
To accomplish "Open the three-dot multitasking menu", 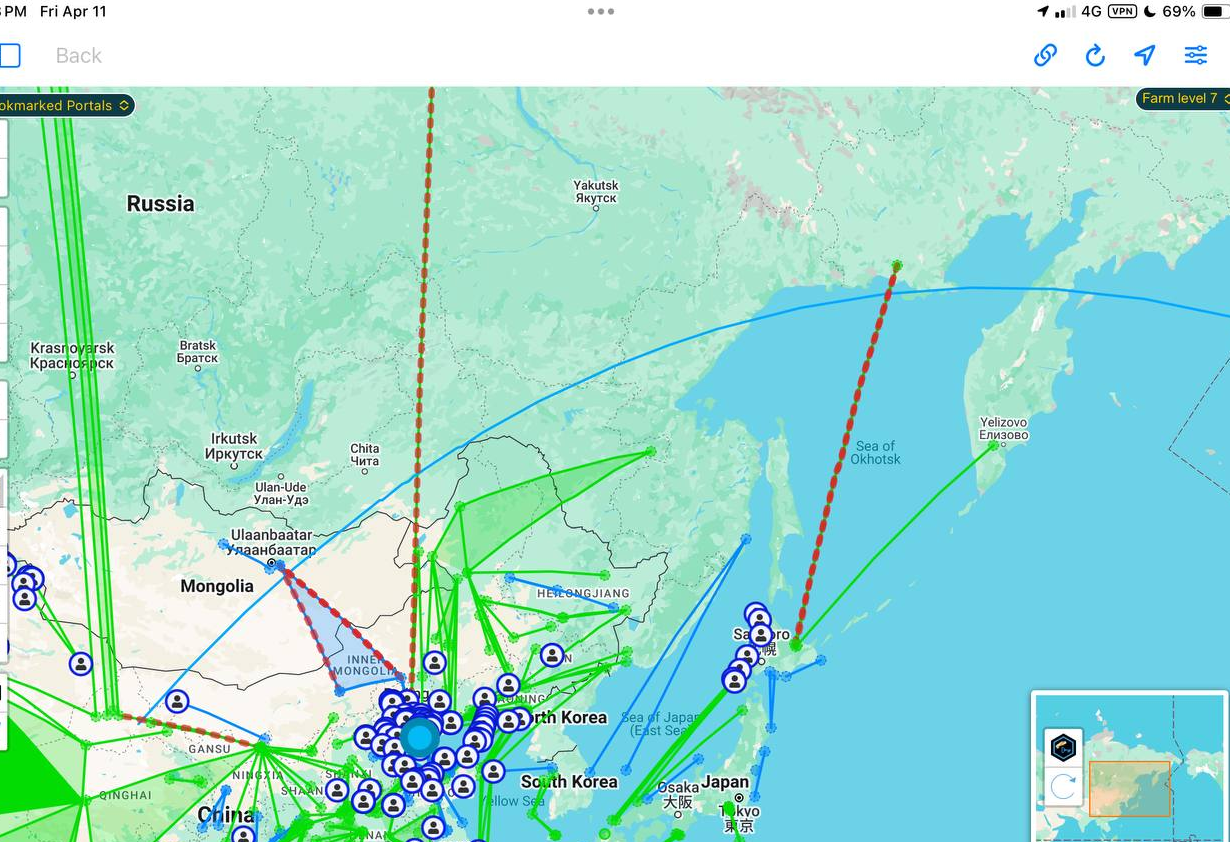I will 601,12.
